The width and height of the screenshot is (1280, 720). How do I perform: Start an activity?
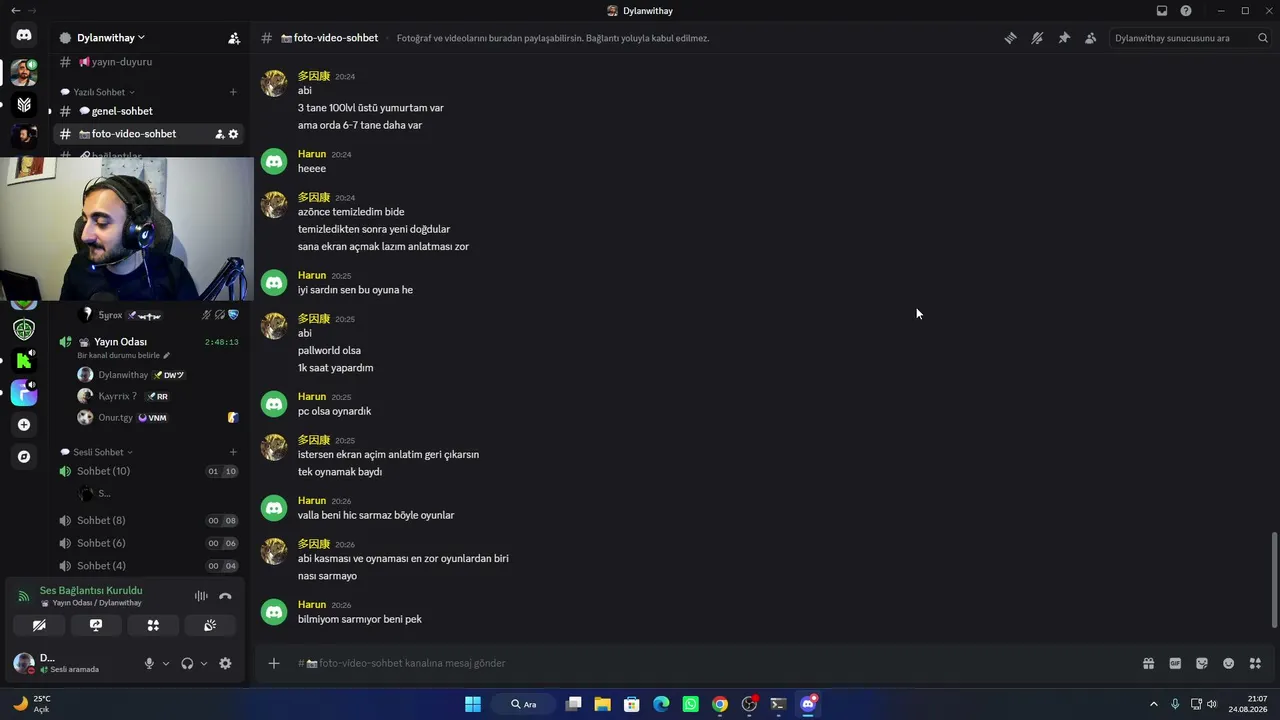pyautogui.click(x=153, y=625)
